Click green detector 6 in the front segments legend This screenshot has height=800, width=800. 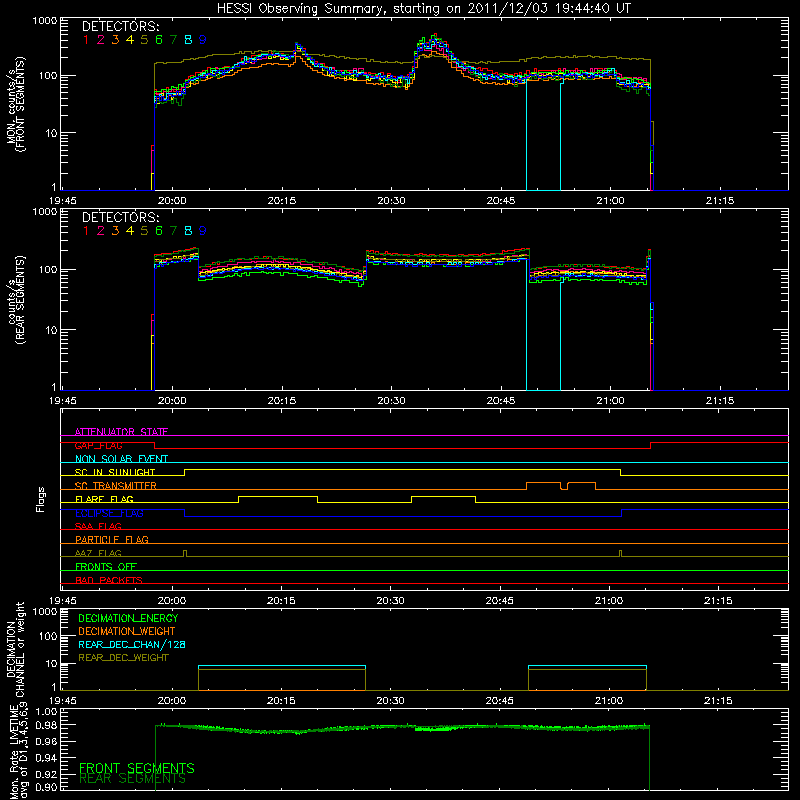pyautogui.click(x=159, y=40)
